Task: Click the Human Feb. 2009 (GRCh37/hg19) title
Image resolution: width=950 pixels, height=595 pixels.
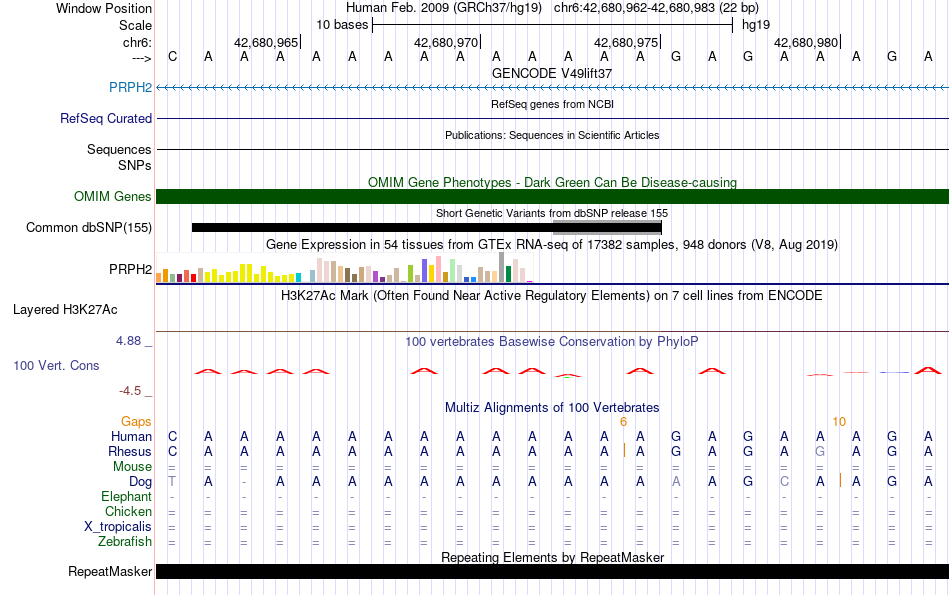Action: coord(446,8)
